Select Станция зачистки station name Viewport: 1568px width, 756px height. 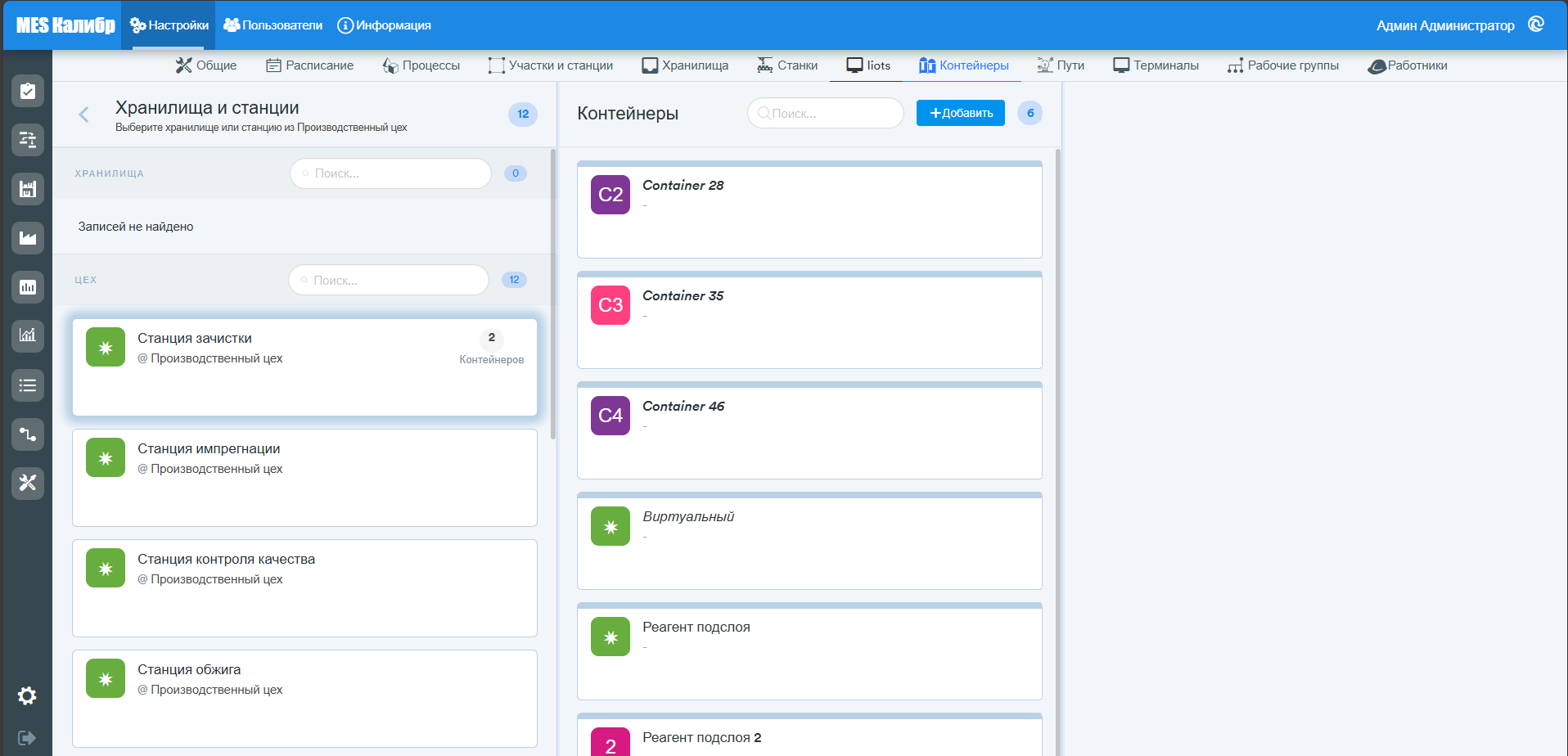[195, 338]
